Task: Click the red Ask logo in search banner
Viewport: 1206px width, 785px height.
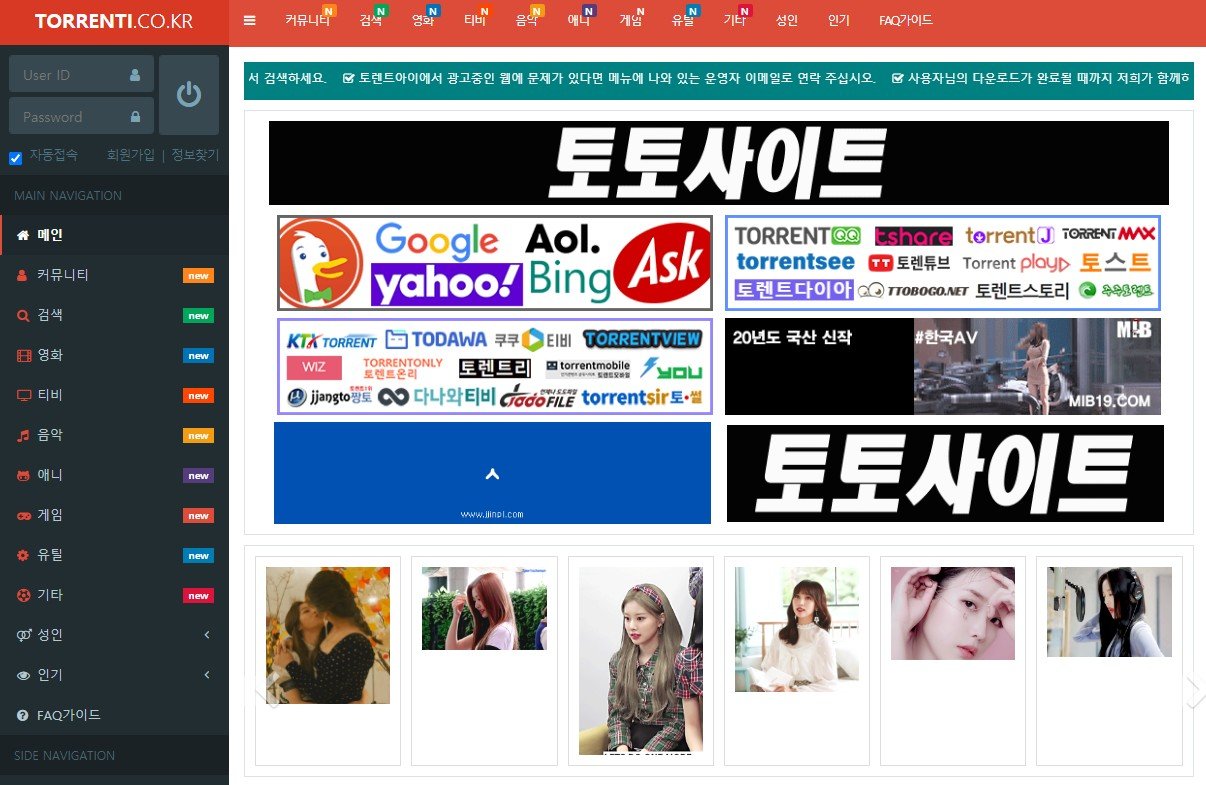Action: (x=661, y=263)
